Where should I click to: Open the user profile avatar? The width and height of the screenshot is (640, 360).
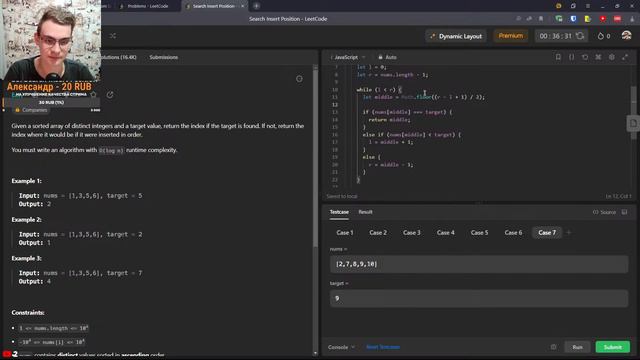[x=626, y=36]
